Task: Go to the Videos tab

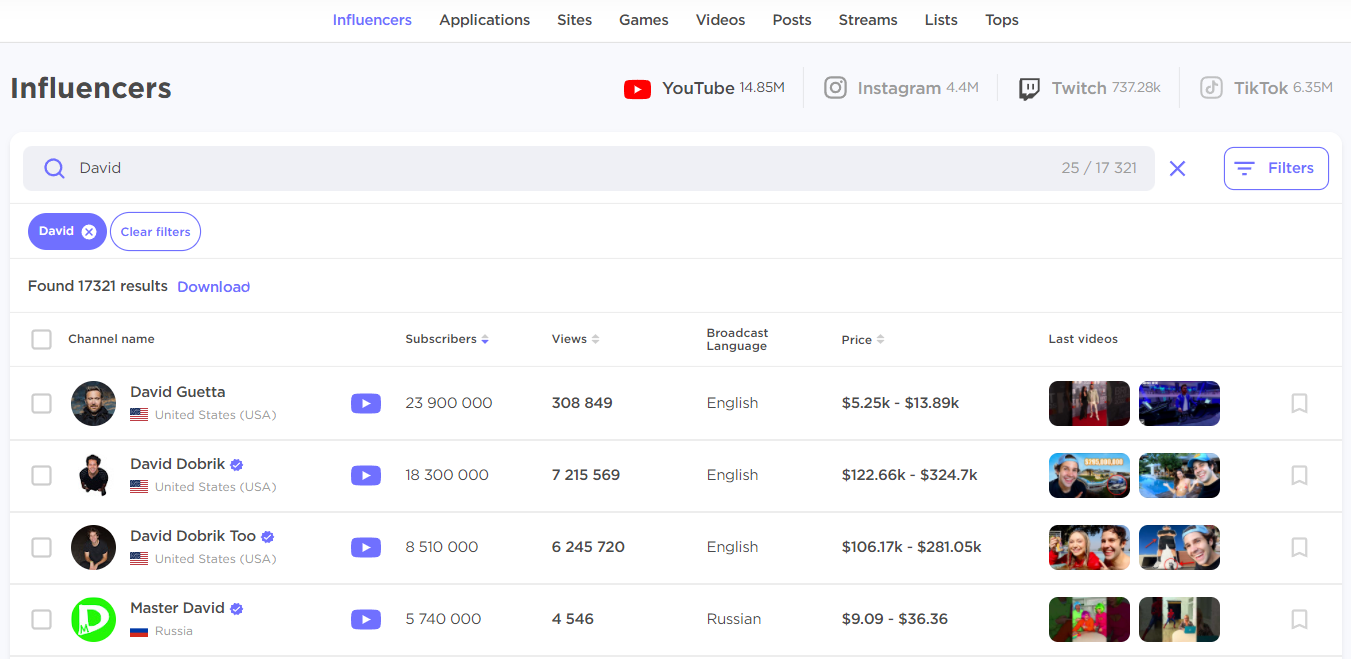Action: [721, 20]
